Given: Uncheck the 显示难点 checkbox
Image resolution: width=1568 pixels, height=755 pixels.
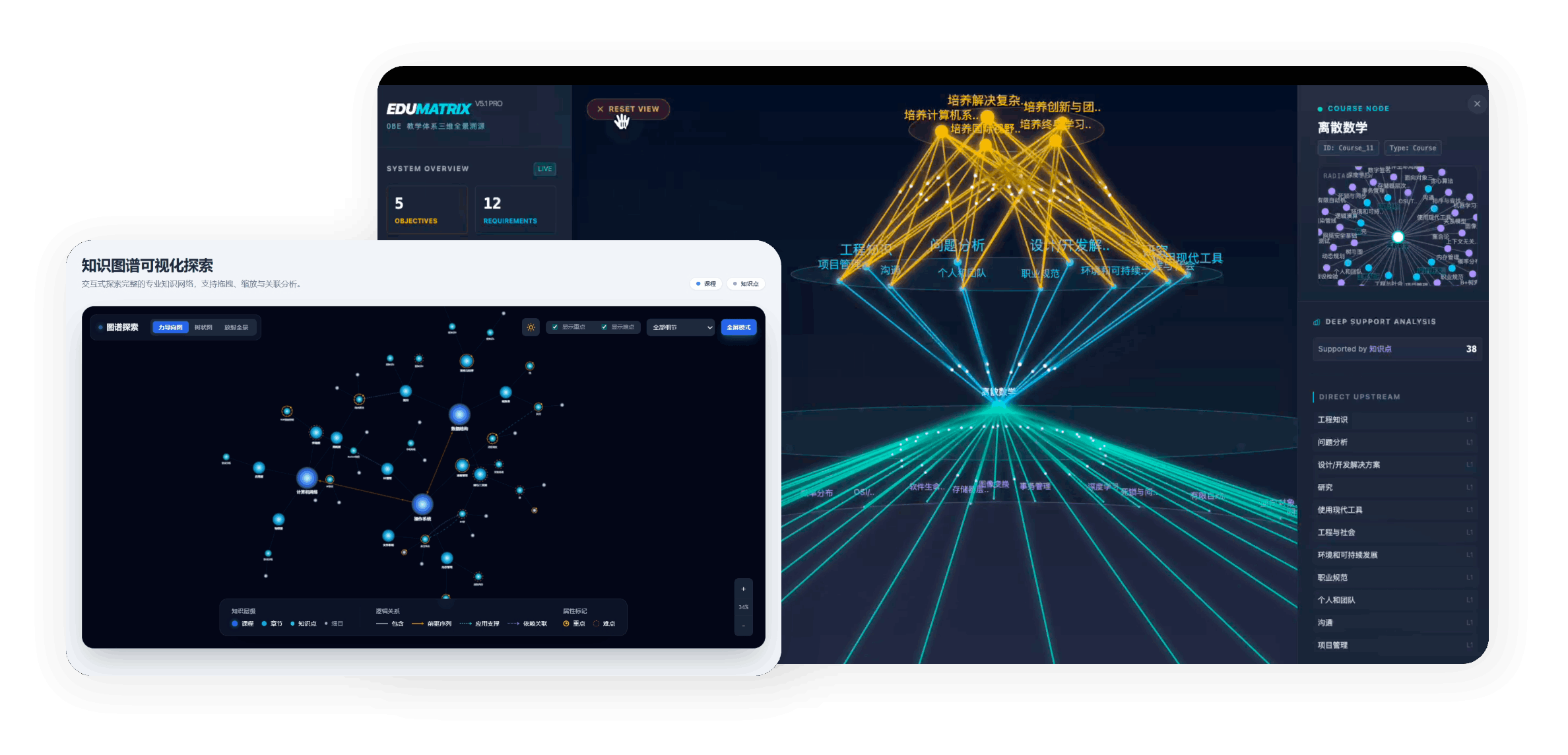Looking at the screenshot, I should (604, 327).
